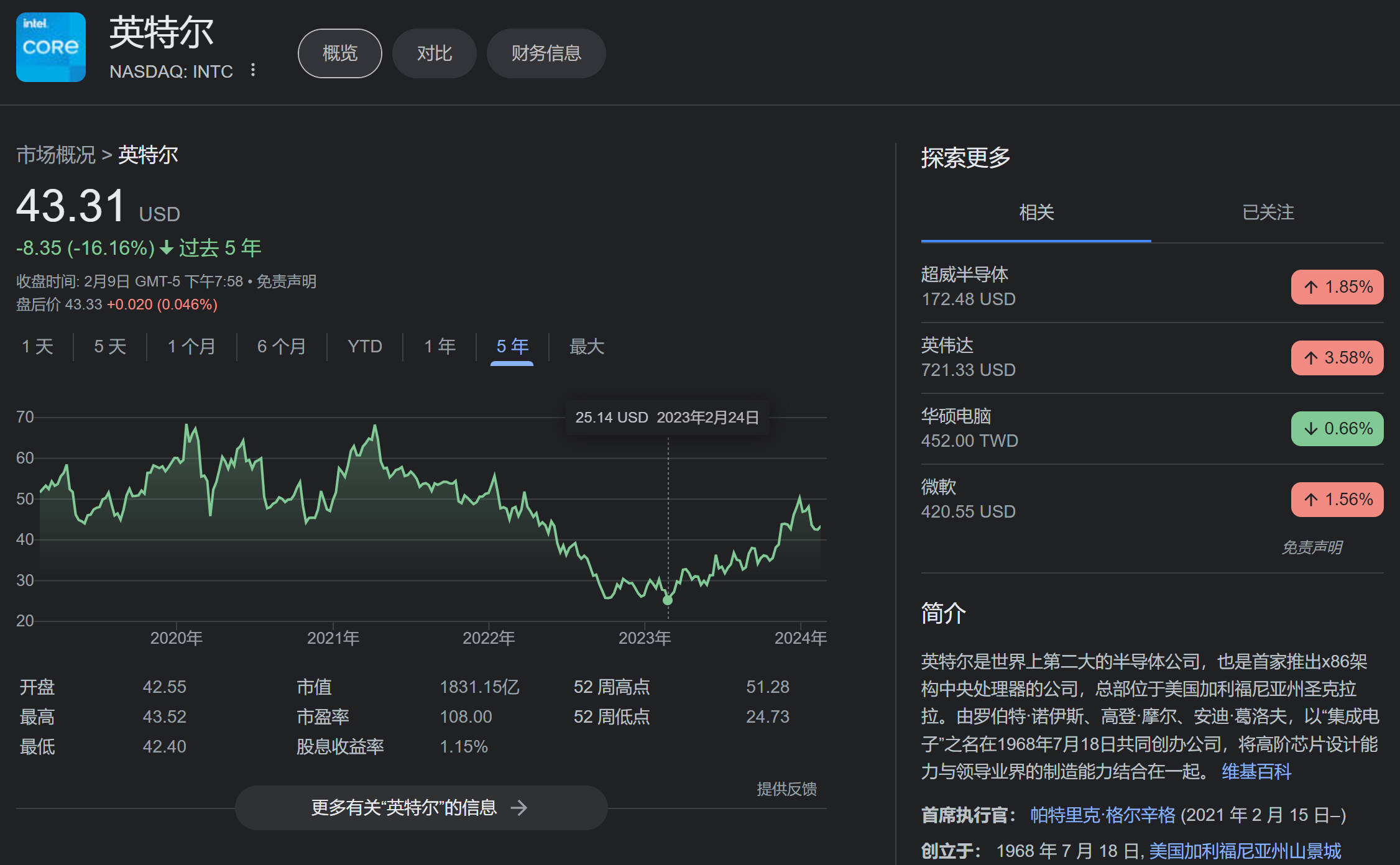Go to 市场概况 breadcrumb link
The width and height of the screenshot is (1400, 865).
pos(56,155)
